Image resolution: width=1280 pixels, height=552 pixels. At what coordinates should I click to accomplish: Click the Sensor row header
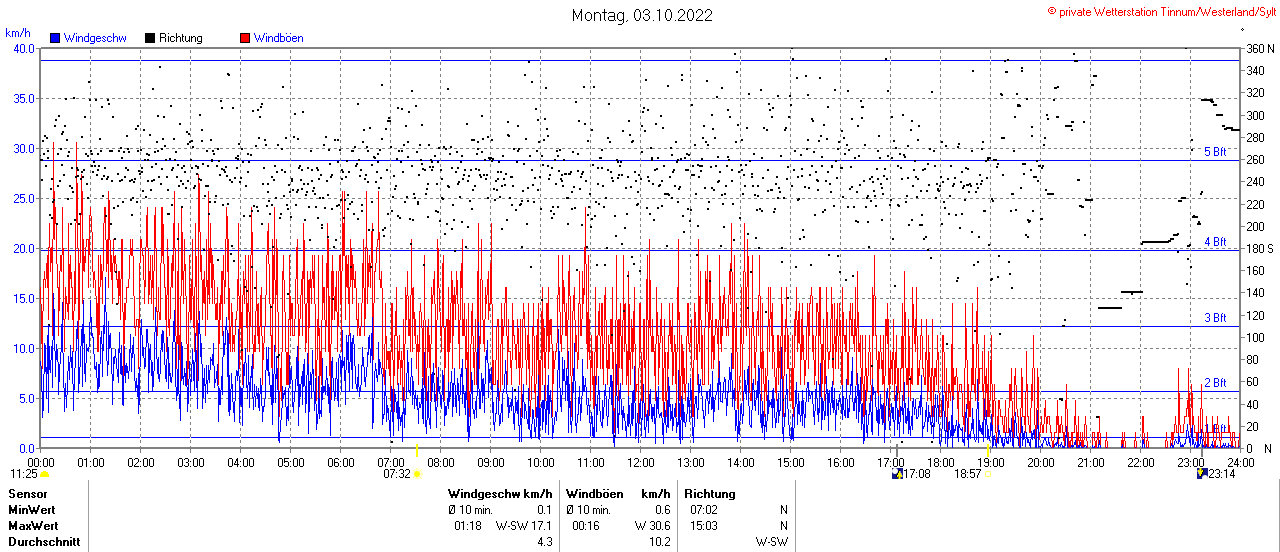click(x=27, y=494)
